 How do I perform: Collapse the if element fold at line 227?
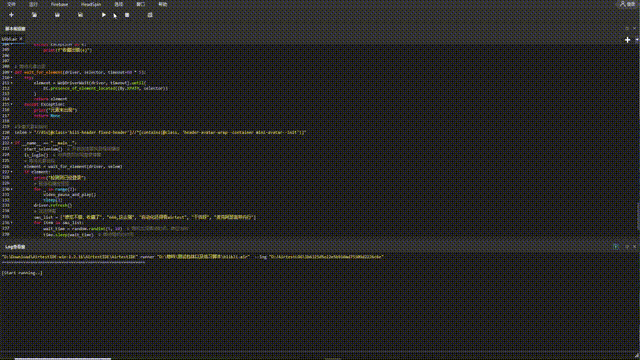pyautogui.click(x=11, y=172)
